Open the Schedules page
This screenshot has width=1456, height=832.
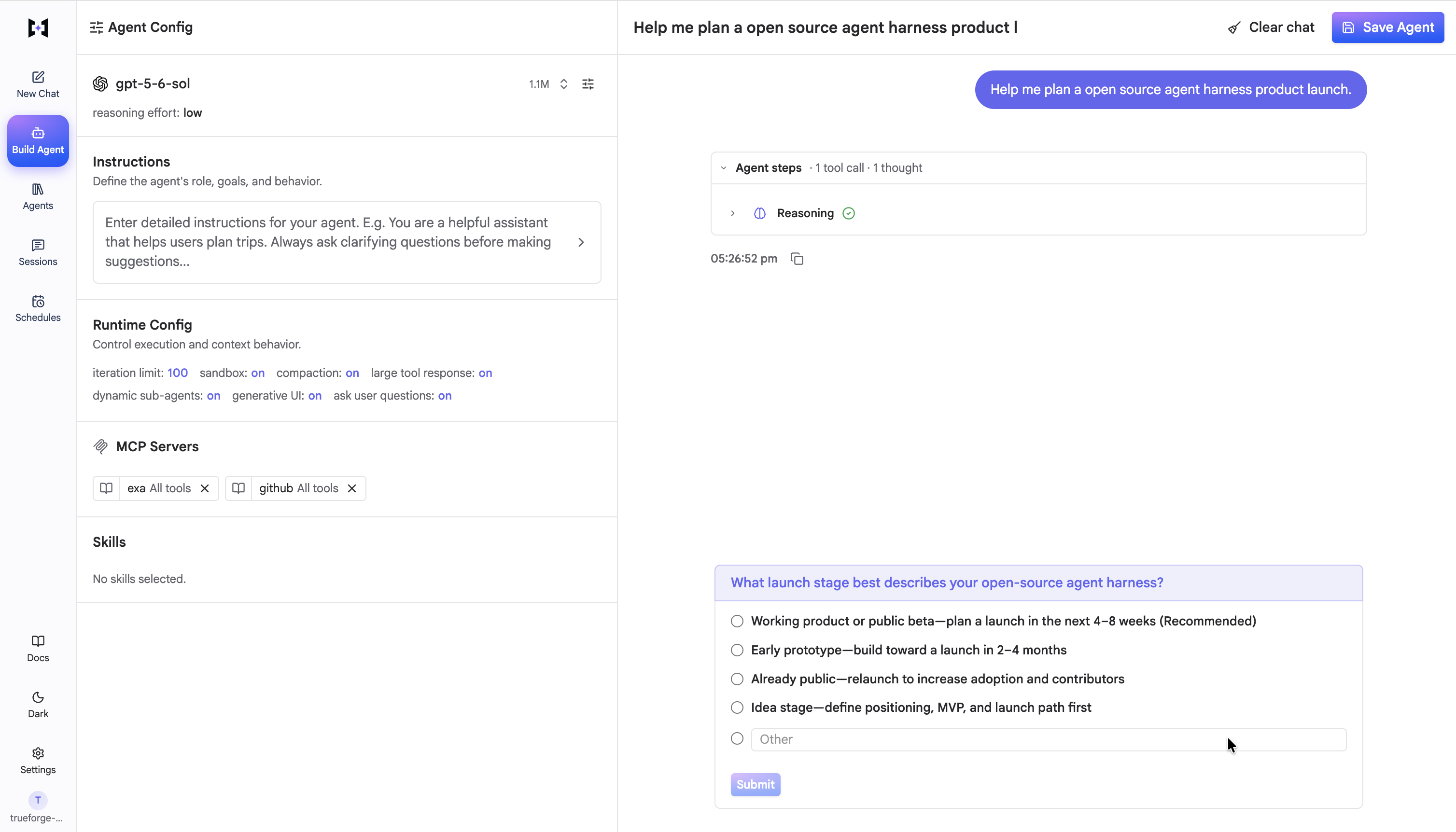point(38,308)
